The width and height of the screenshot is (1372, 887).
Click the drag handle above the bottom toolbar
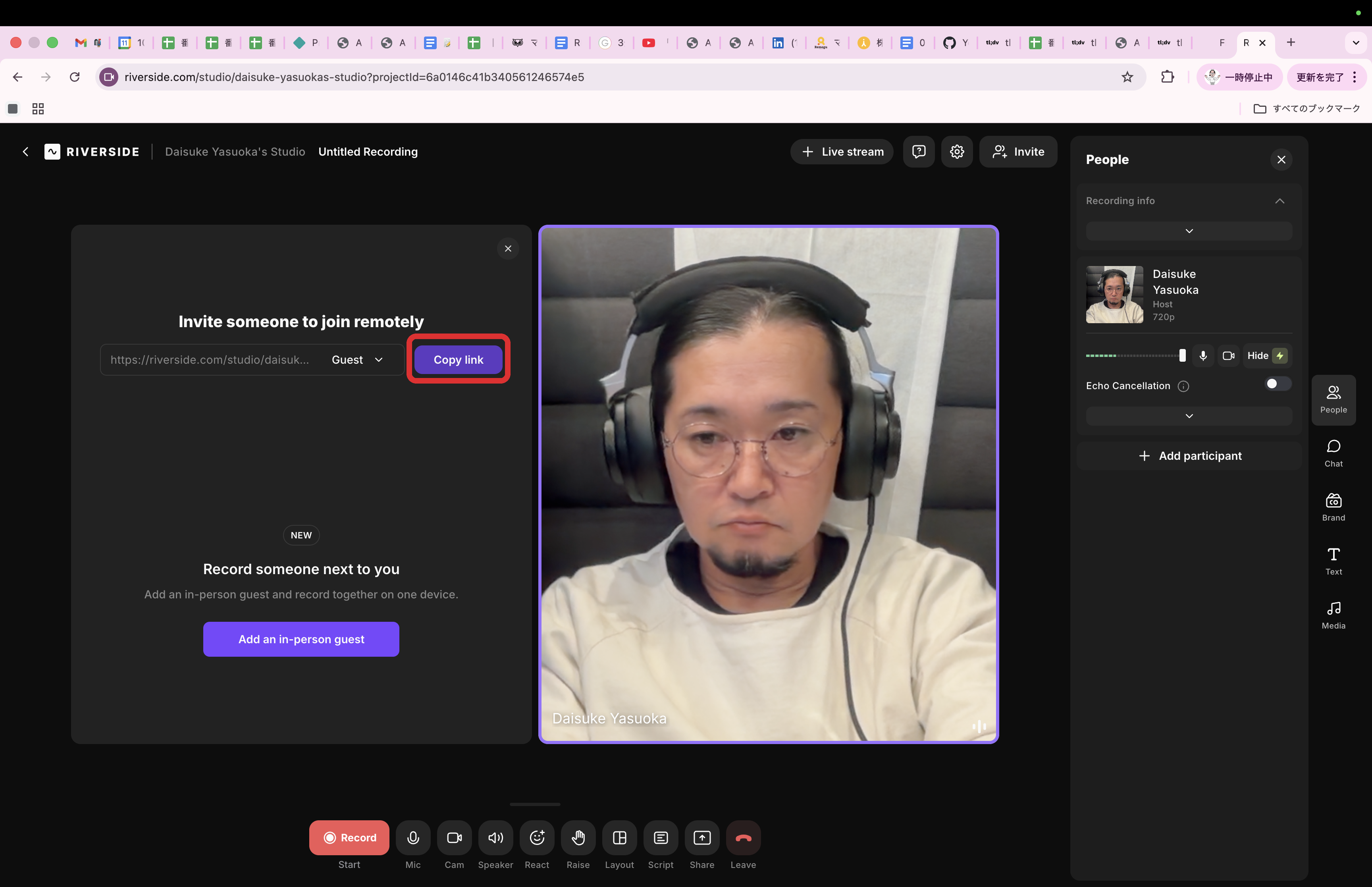pyautogui.click(x=535, y=804)
